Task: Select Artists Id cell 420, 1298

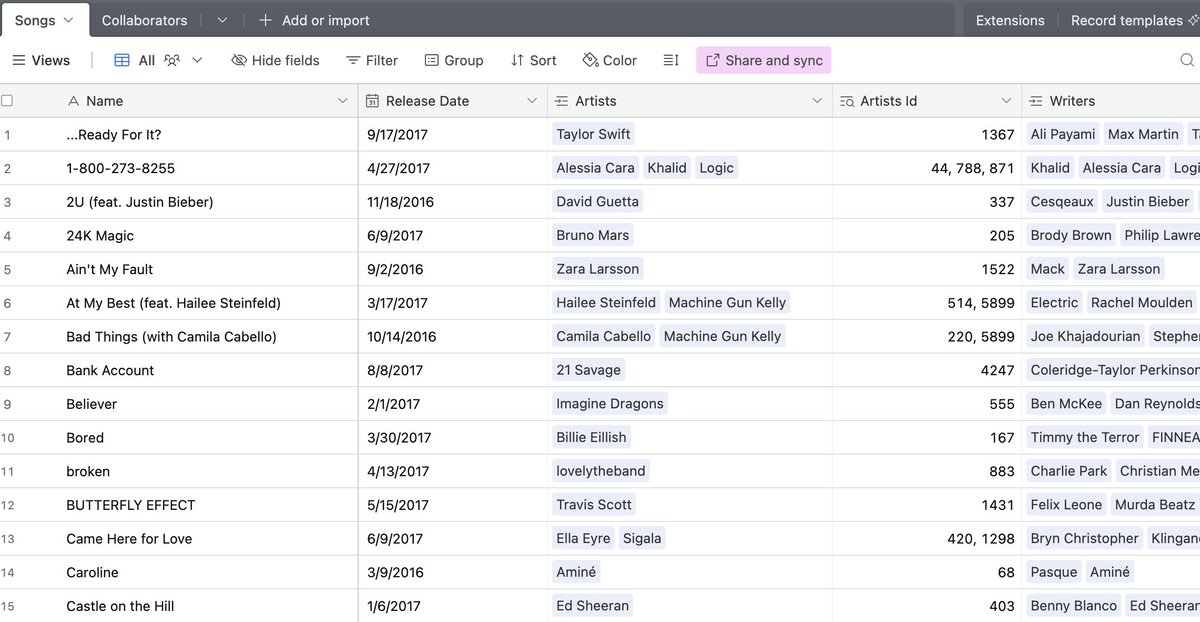Action: (927, 538)
